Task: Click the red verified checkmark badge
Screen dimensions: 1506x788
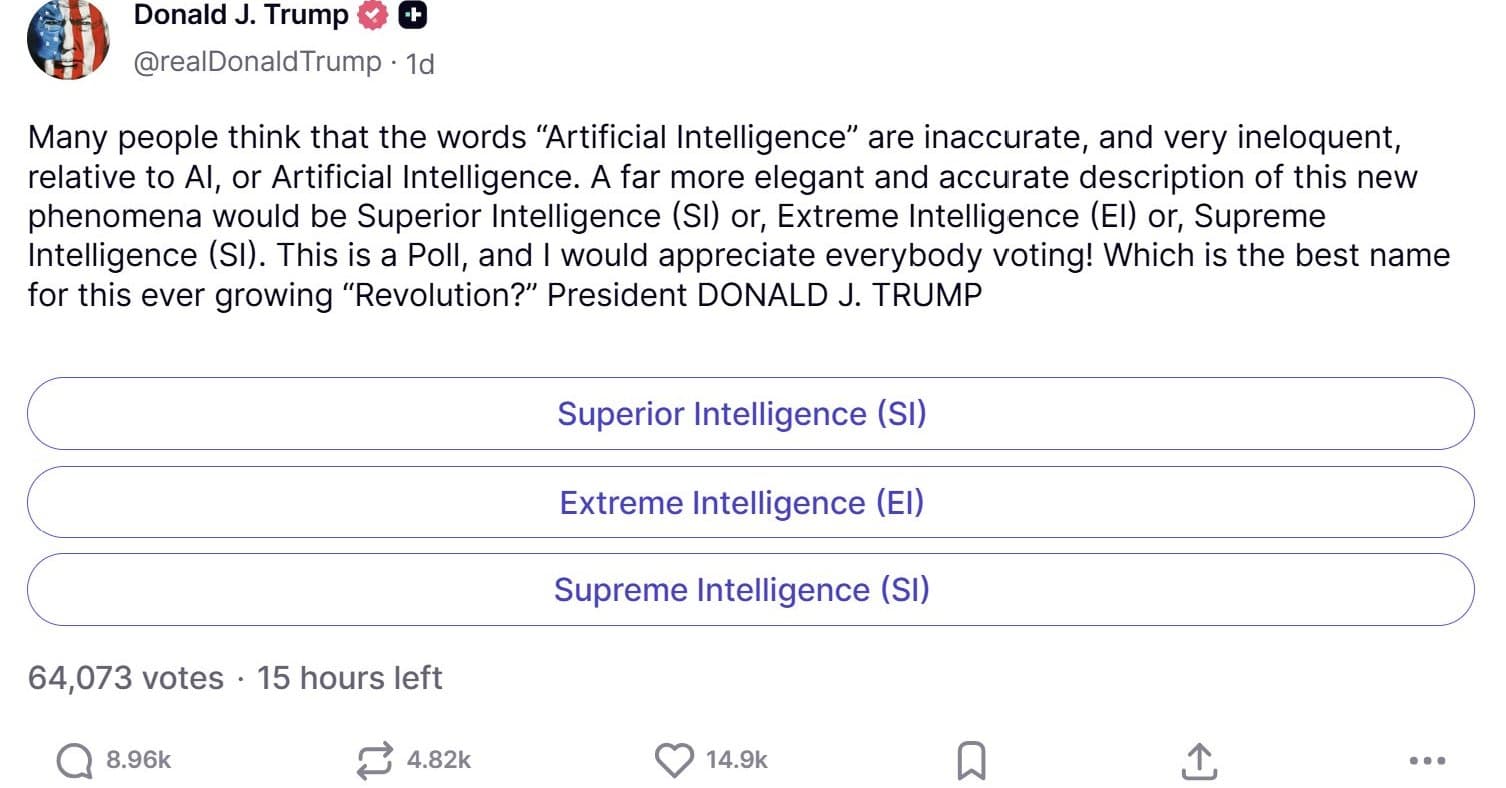Action: tap(373, 15)
